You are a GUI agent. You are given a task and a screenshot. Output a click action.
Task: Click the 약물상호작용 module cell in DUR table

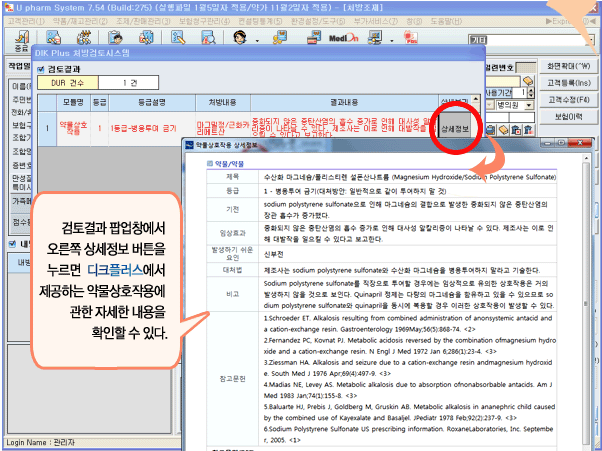73,128
